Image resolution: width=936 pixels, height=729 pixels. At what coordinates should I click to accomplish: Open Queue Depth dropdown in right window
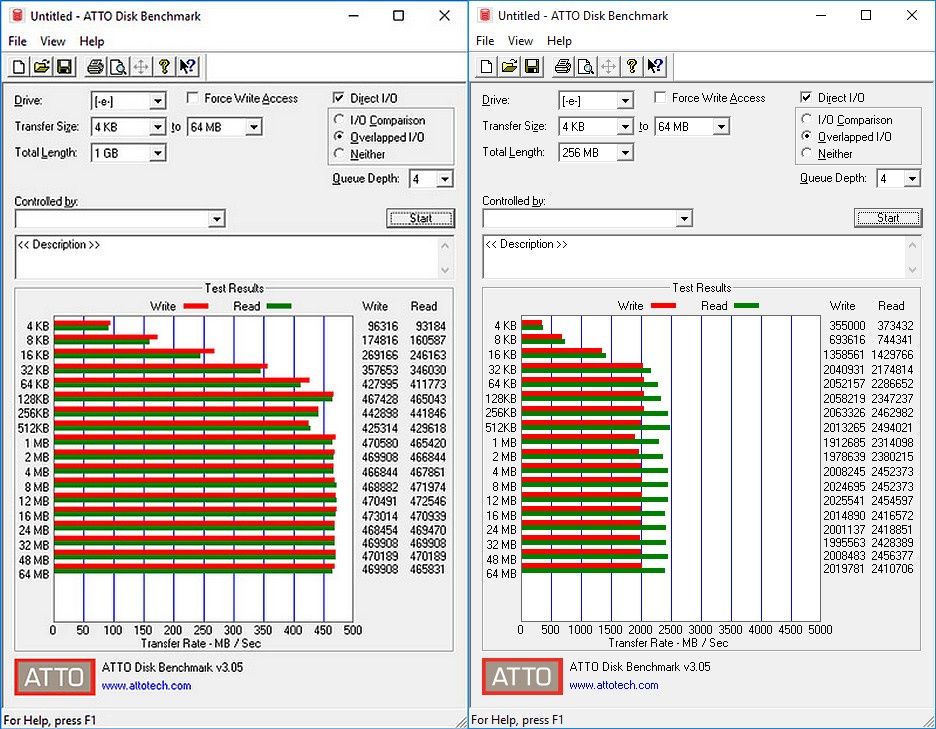click(x=912, y=178)
